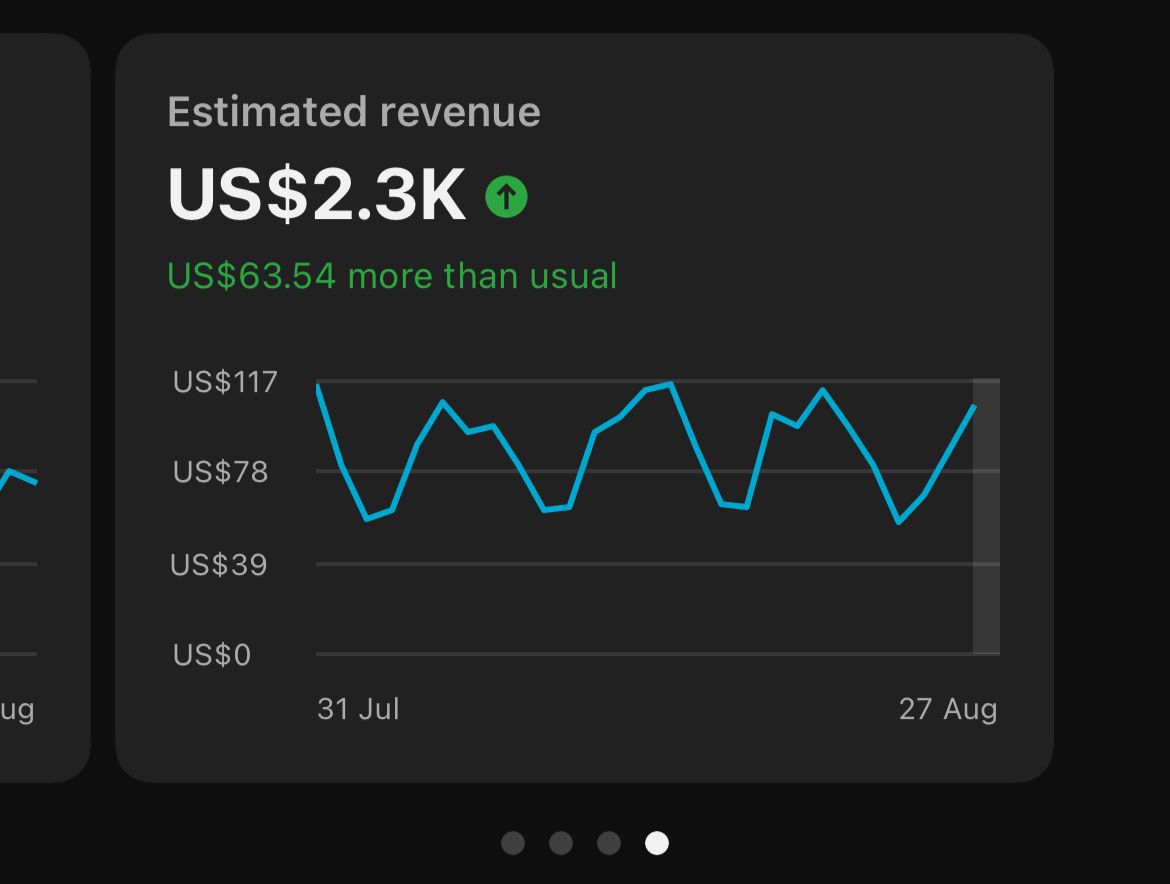Click the US$0 axis label
This screenshot has height=884, width=1170.
pos(211,655)
